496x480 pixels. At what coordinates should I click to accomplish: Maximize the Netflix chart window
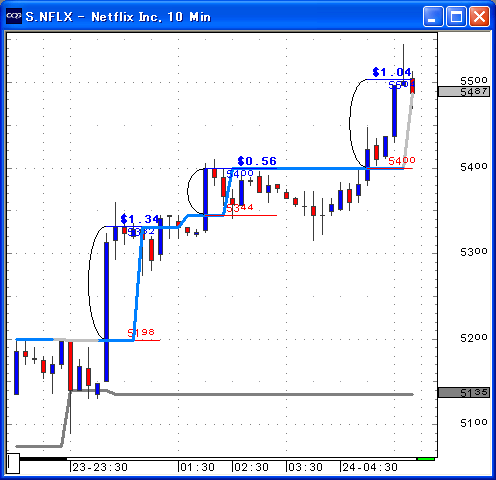(456, 16)
